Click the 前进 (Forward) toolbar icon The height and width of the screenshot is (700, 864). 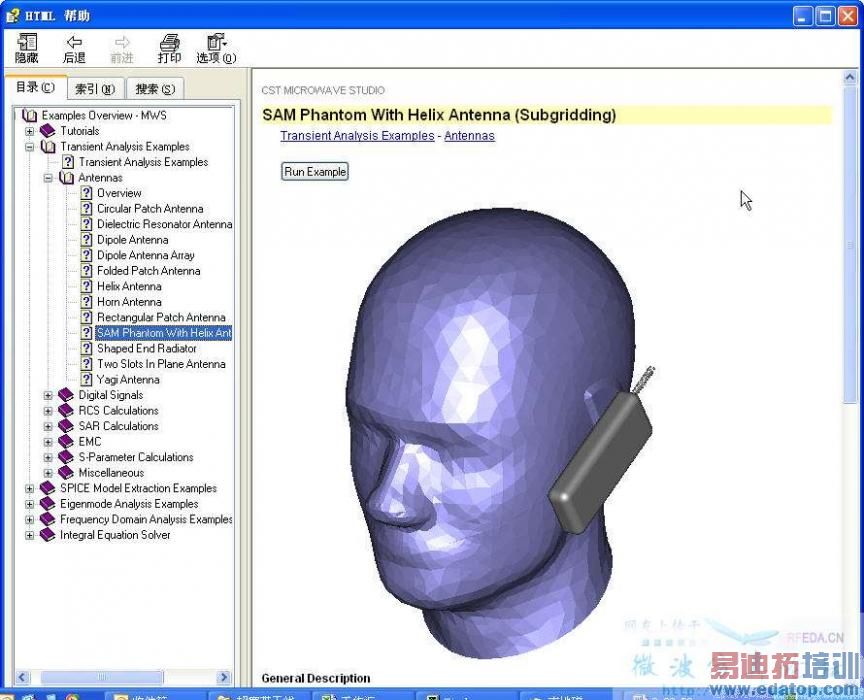[x=122, y=49]
